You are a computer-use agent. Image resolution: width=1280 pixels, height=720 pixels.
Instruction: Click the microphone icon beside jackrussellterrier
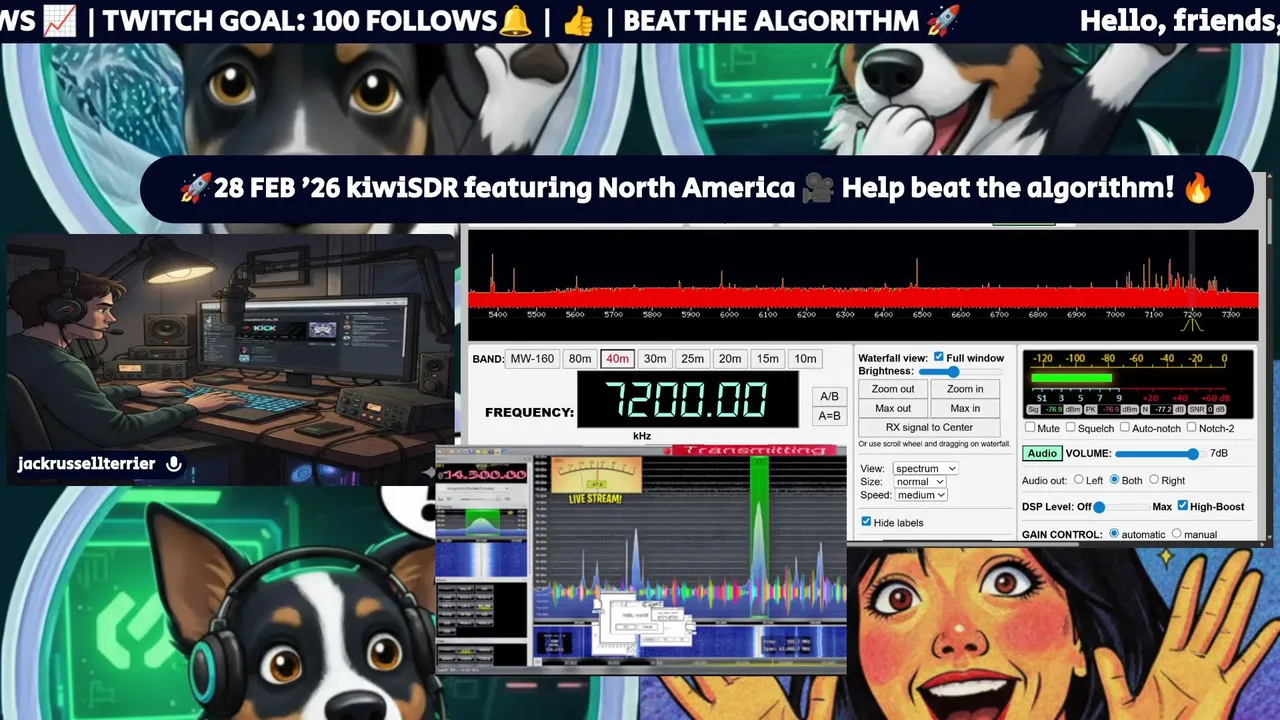tap(174, 464)
